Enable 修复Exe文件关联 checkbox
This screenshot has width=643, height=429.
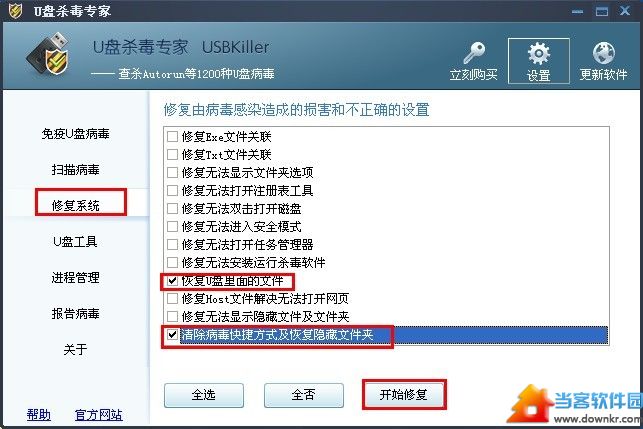[x=173, y=136]
